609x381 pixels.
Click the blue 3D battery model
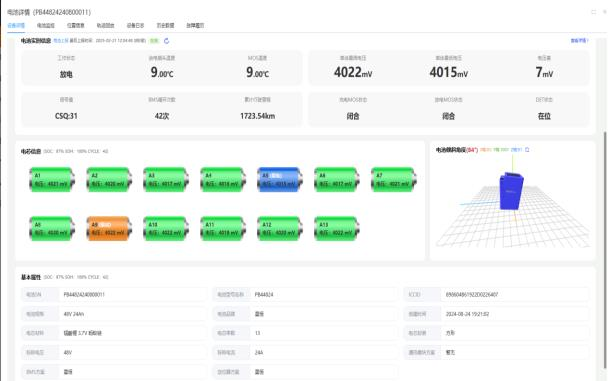(x=511, y=191)
